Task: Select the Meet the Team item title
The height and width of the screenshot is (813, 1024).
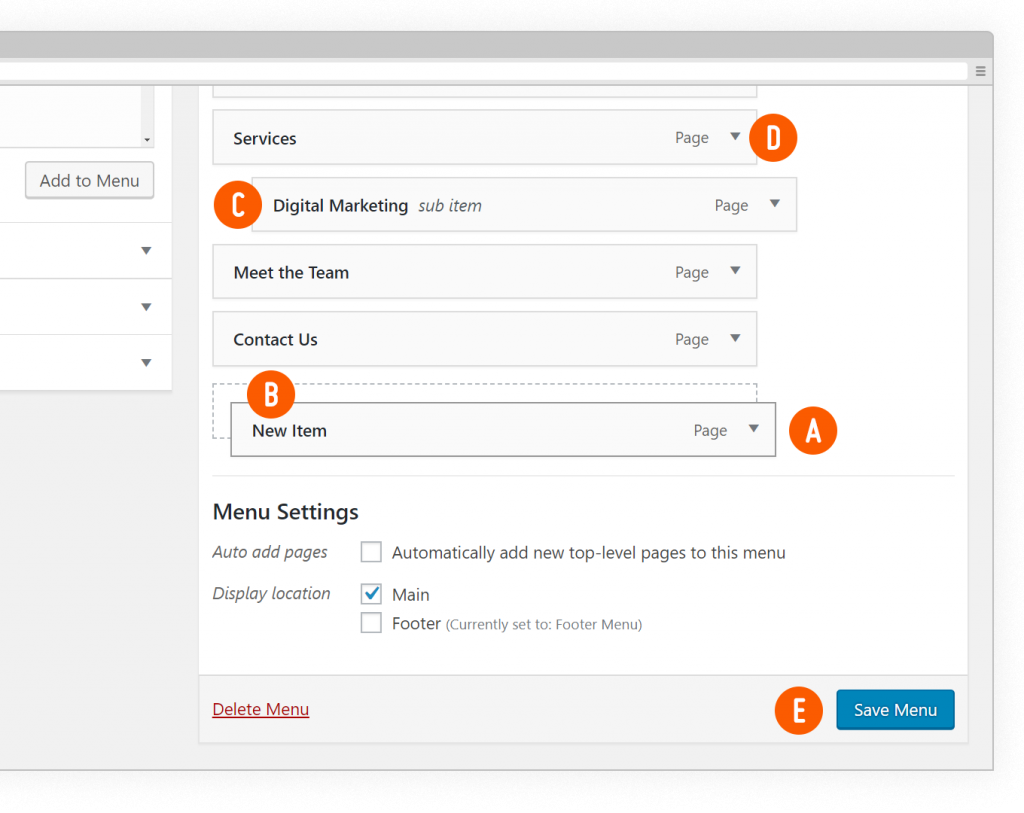Action: [291, 273]
